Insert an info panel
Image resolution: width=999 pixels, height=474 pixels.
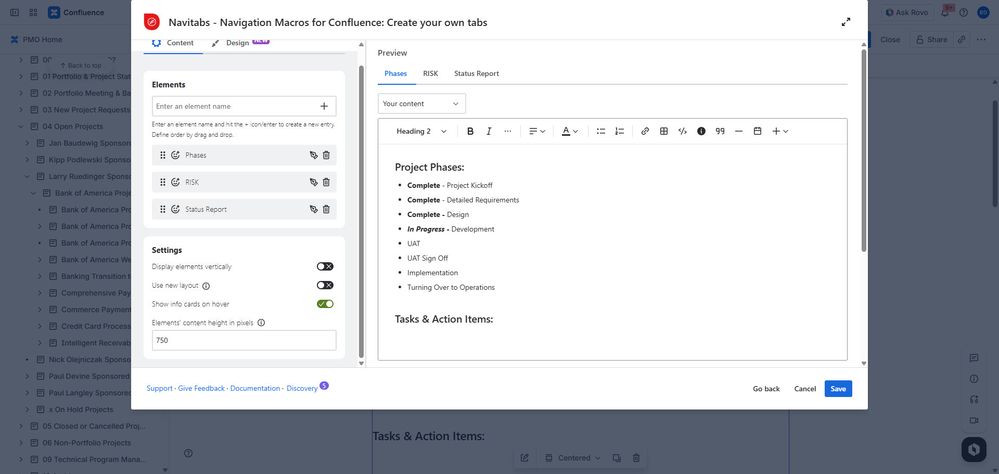[x=701, y=131]
